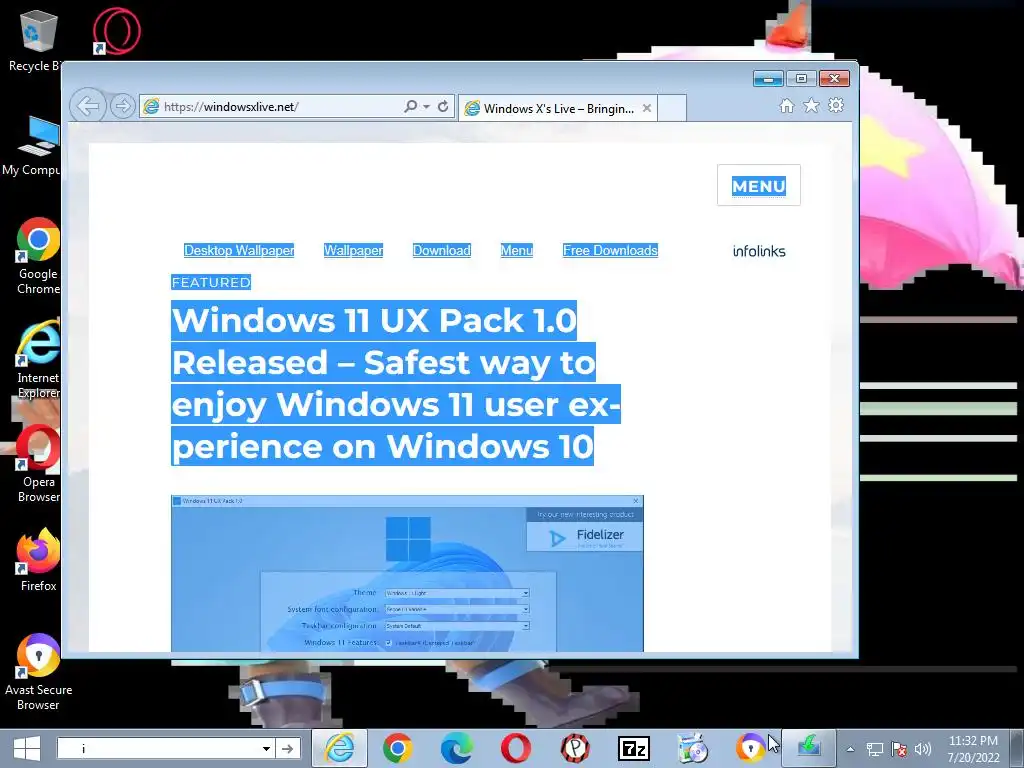This screenshot has height=768, width=1024.
Task: Open Action Center flag icon
Action: tap(899, 749)
